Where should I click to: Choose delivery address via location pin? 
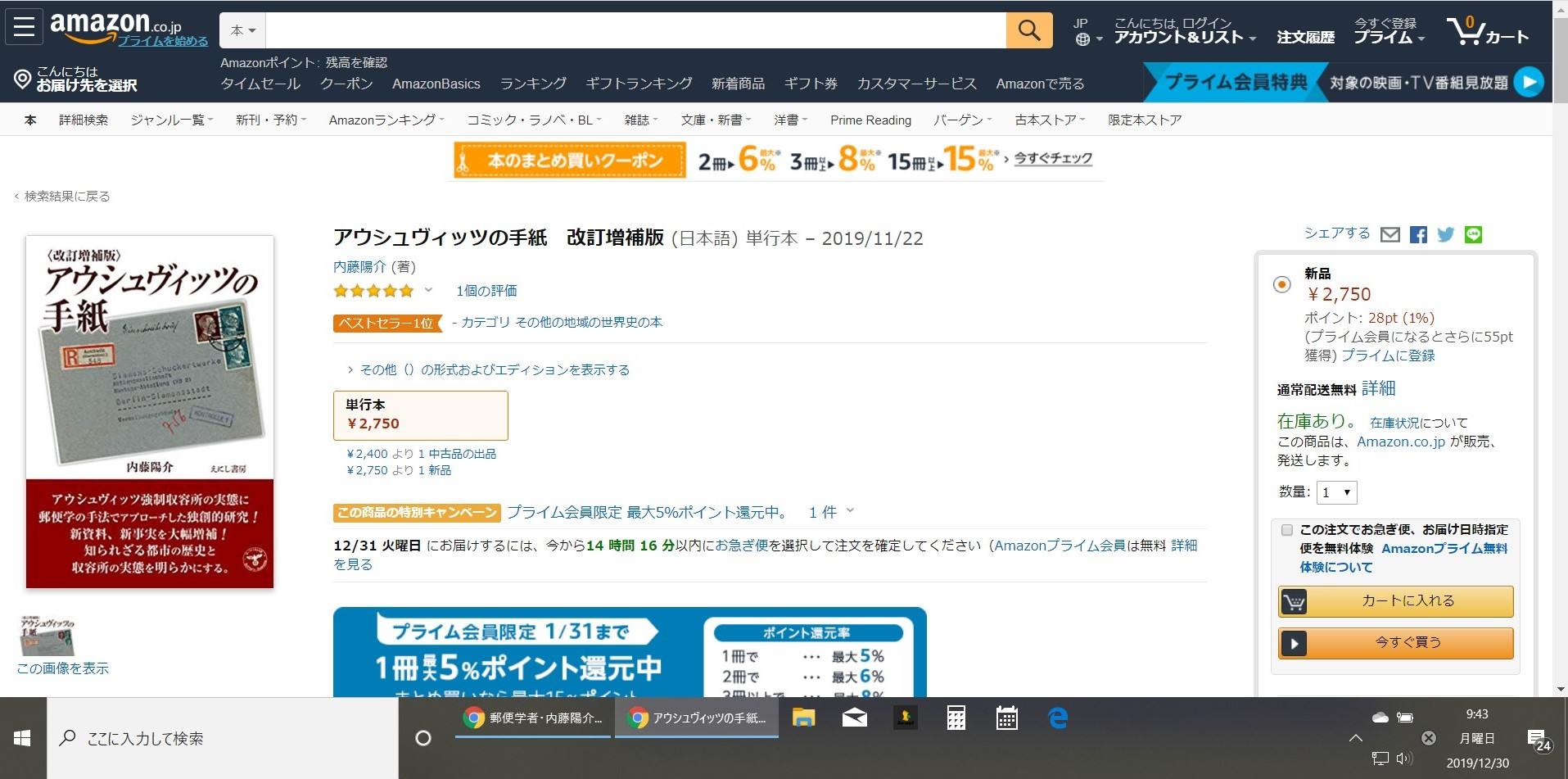click(22, 79)
